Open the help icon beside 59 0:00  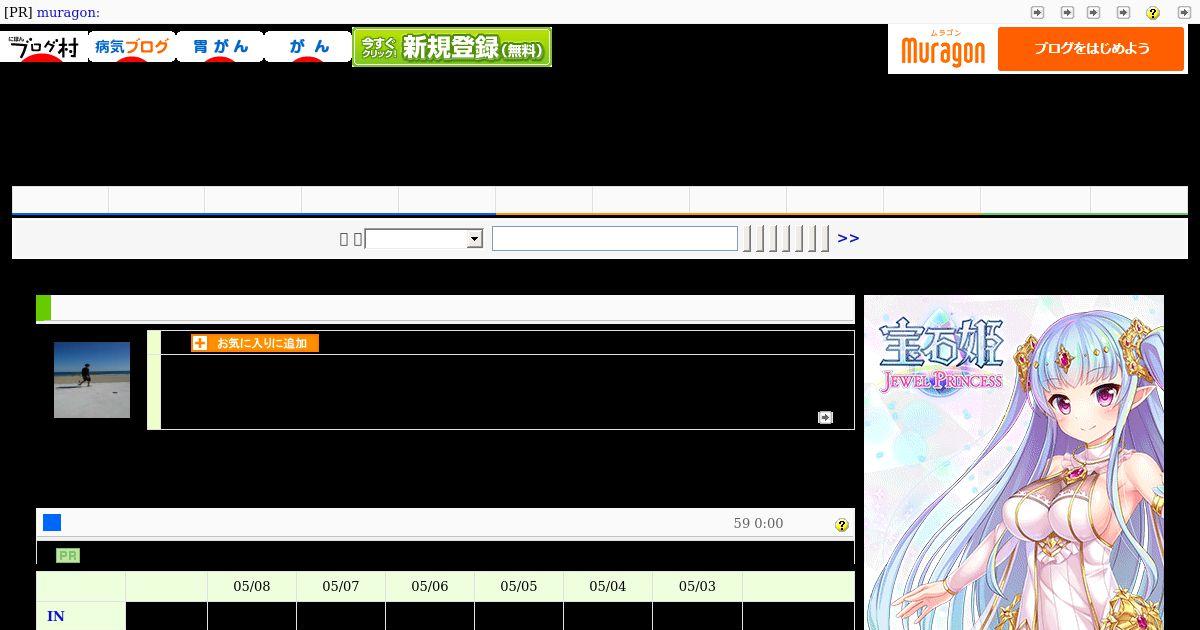[x=842, y=525]
